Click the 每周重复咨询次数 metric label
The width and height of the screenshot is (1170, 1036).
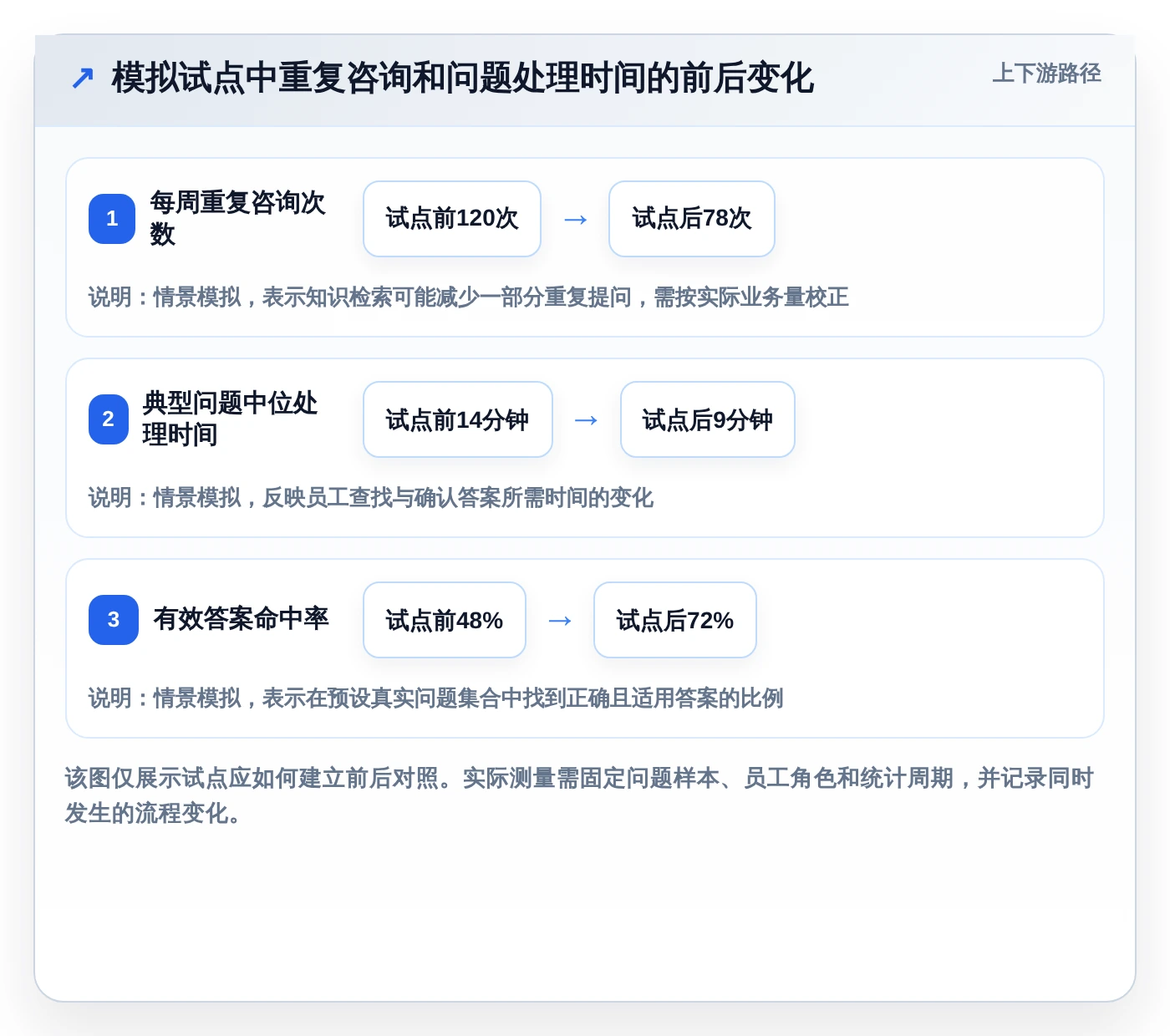[x=238, y=218]
